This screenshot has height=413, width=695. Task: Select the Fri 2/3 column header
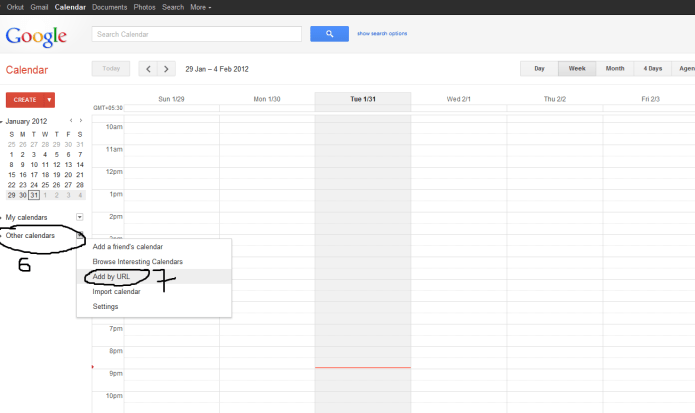click(x=650, y=99)
